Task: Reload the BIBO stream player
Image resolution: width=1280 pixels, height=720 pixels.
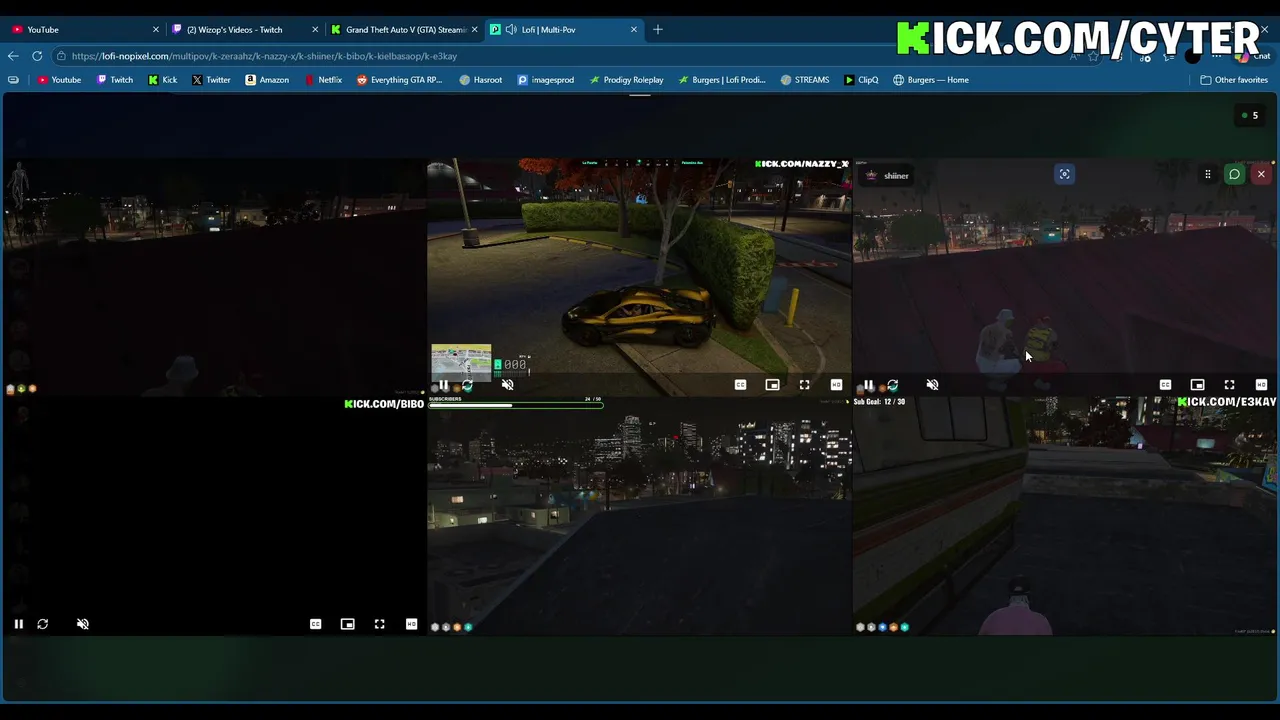Action: coord(42,624)
